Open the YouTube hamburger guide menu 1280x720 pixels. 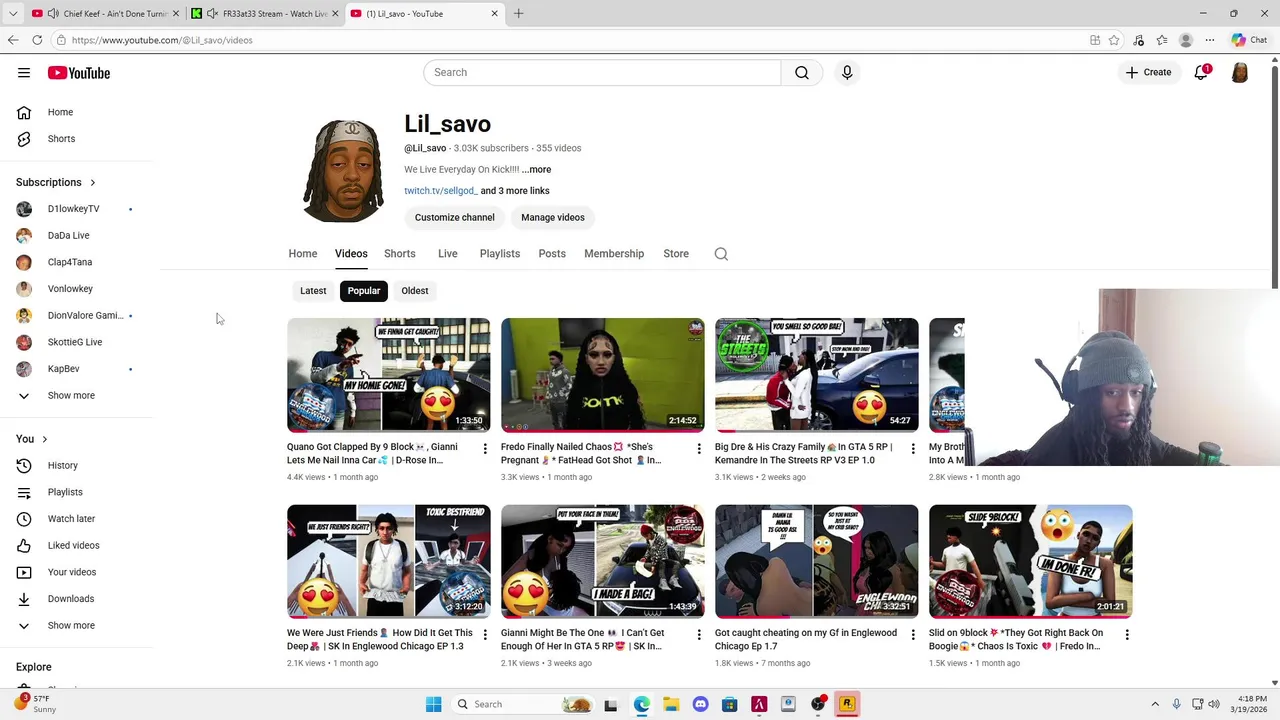[24, 73]
